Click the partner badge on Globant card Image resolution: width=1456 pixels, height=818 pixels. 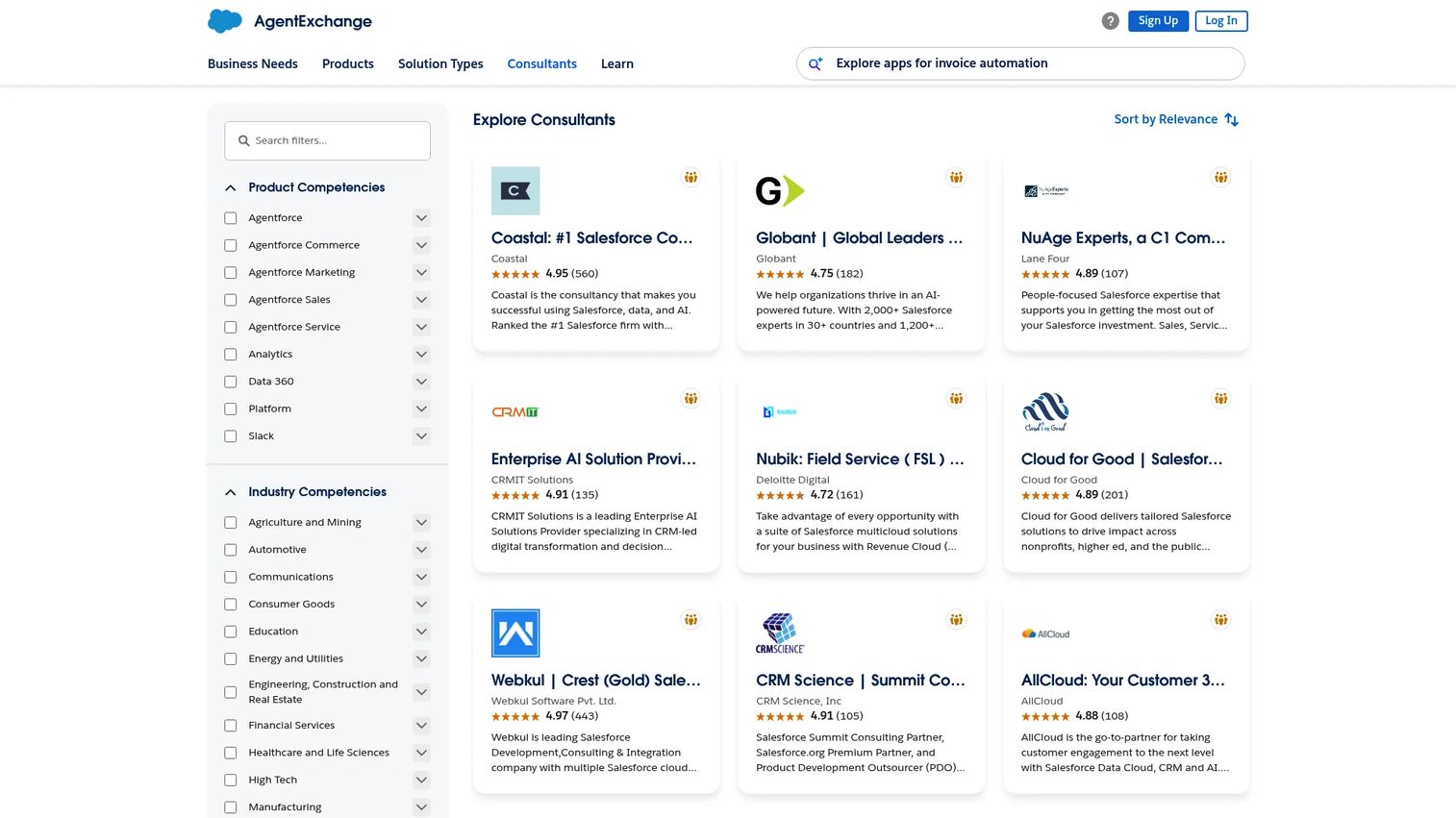click(x=956, y=177)
